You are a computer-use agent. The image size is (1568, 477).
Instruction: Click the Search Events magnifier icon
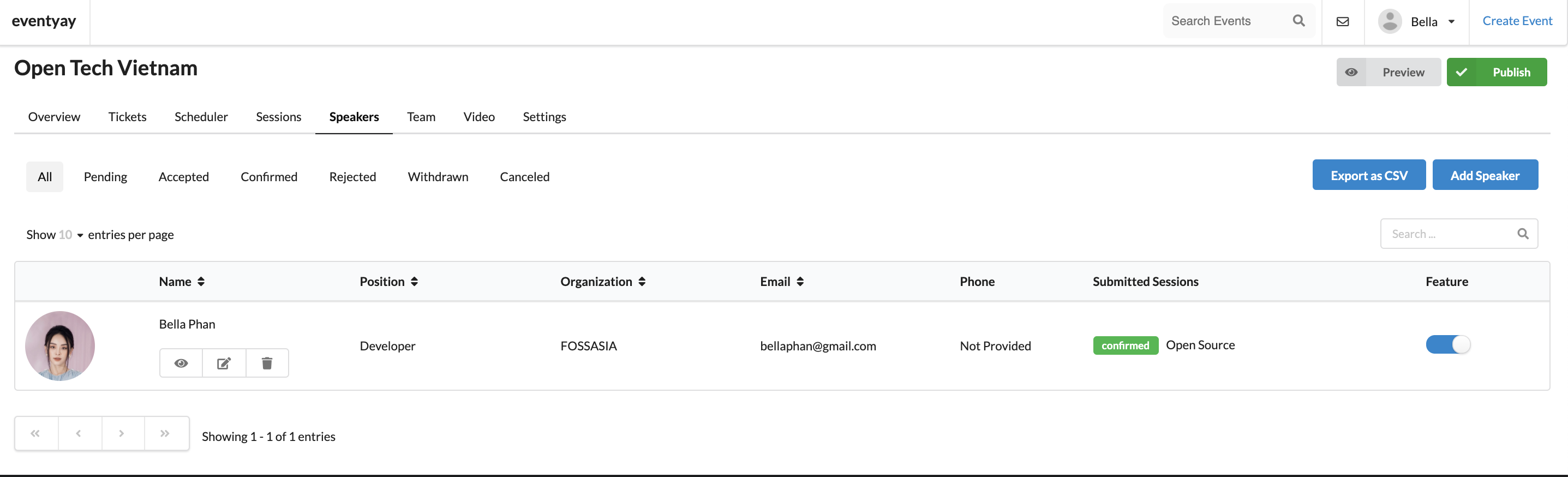click(x=1298, y=21)
